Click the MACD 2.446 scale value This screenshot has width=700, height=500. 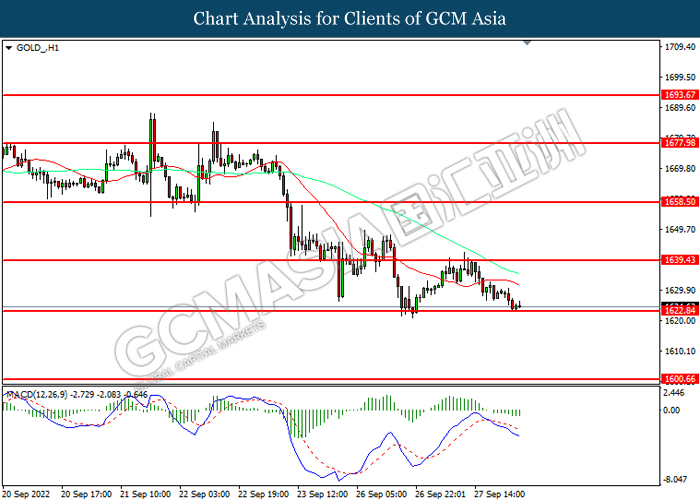[x=674, y=393]
